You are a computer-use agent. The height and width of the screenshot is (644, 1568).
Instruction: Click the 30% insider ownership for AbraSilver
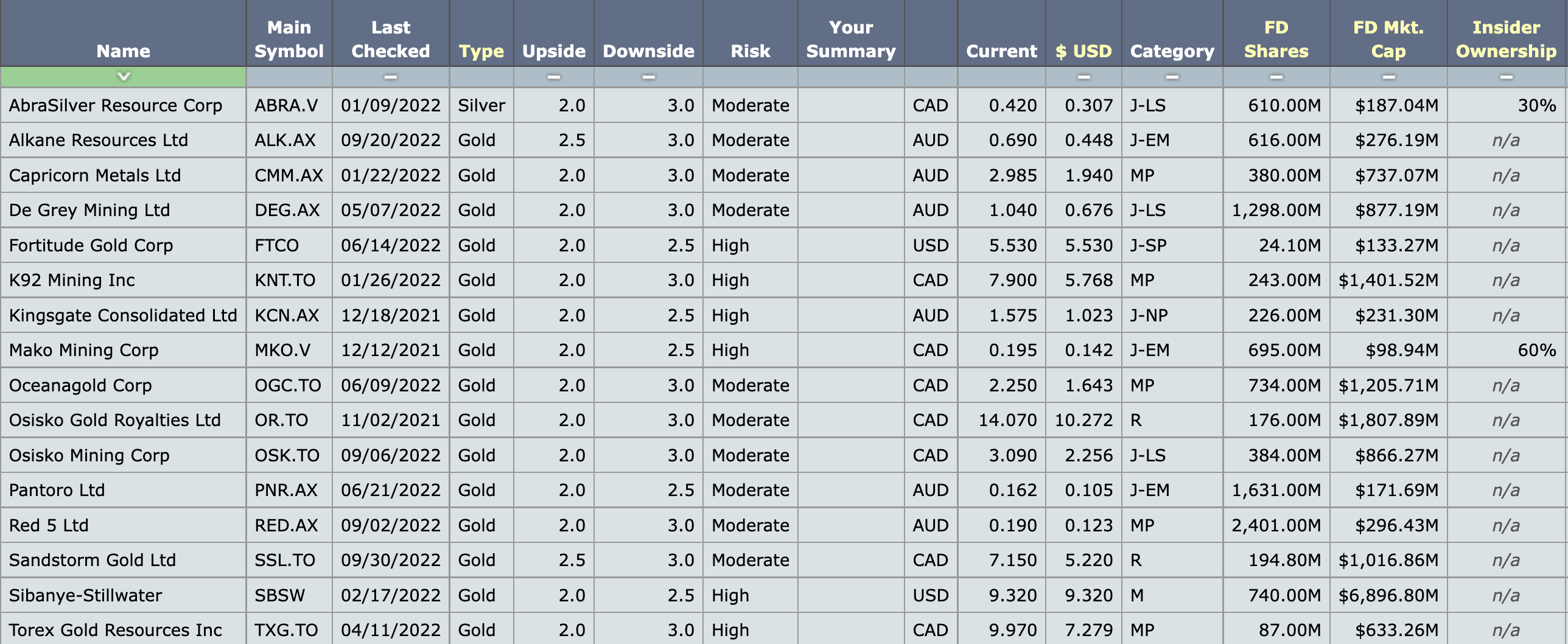click(1507, 105)
